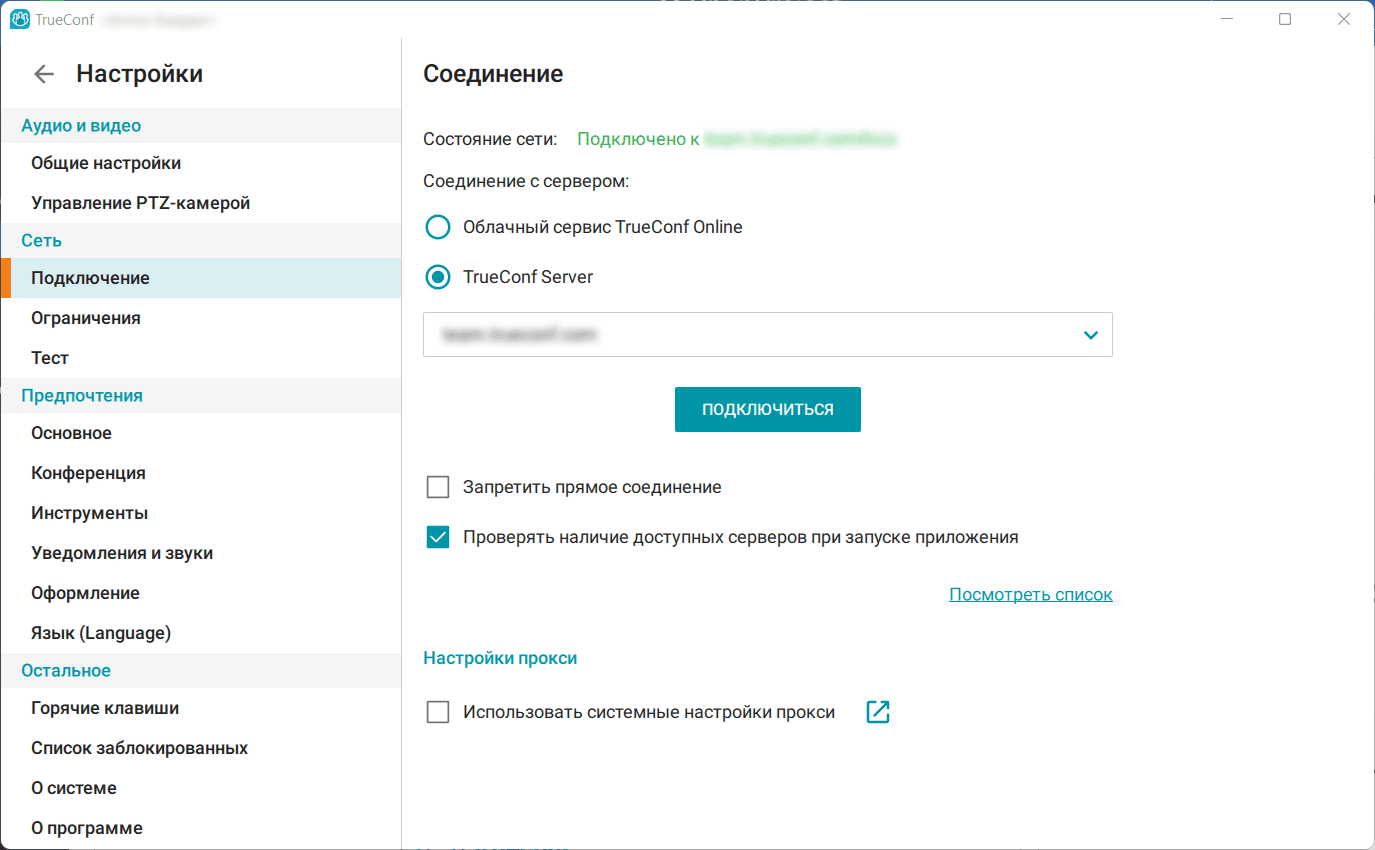Open the Посмотреть список link
The width and height of the screenshot is (1375, 850).
[x=1031, y=594]
